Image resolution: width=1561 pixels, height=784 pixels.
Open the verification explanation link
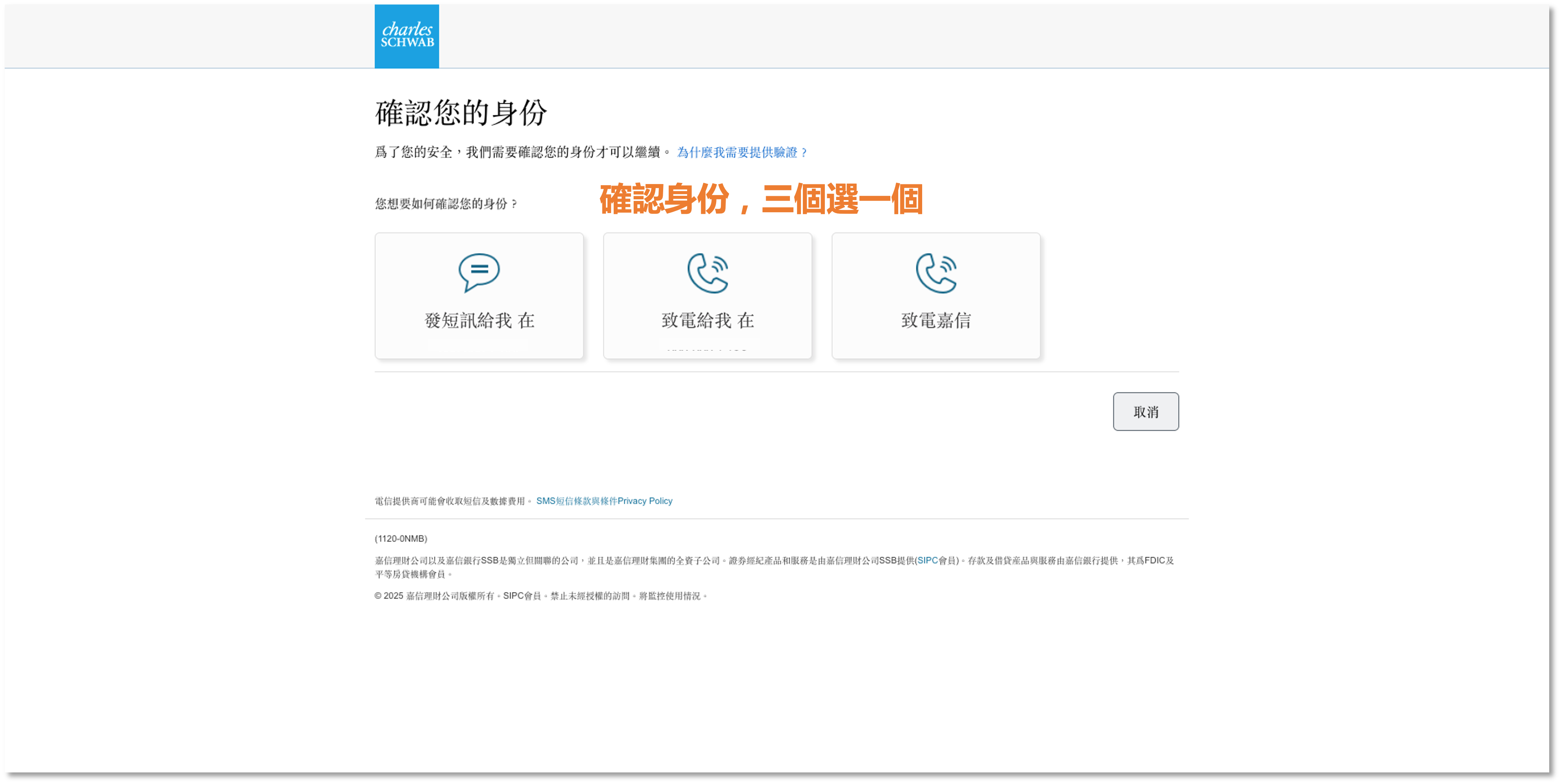coord(742,153)
